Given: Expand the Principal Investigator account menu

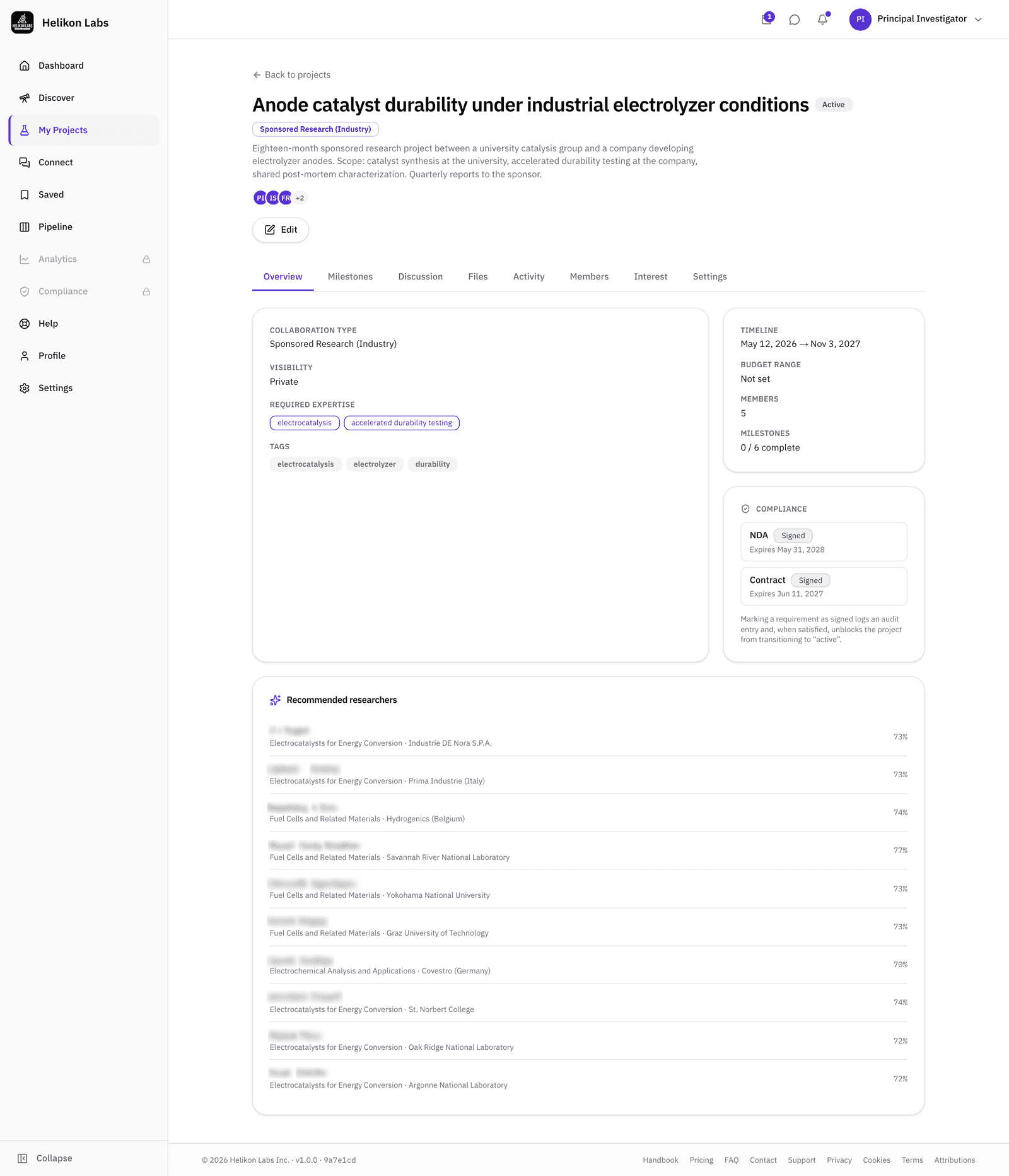Looking at the screenshot, I should [916, 20].
